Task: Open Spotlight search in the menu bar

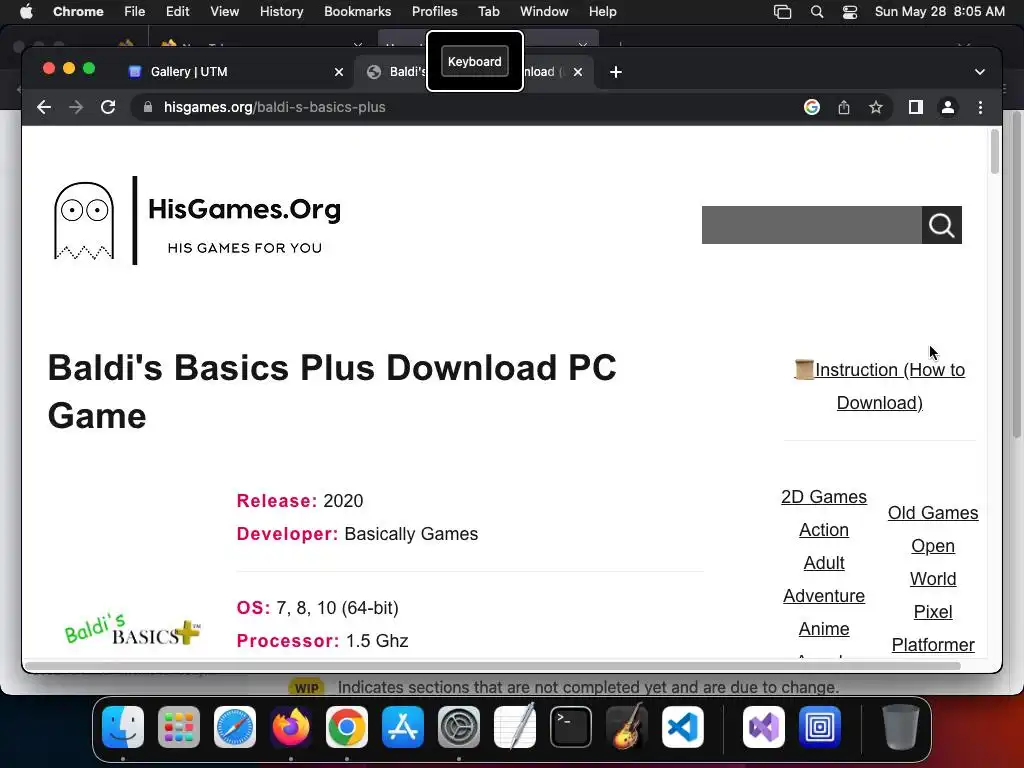Action: (816, 12)
